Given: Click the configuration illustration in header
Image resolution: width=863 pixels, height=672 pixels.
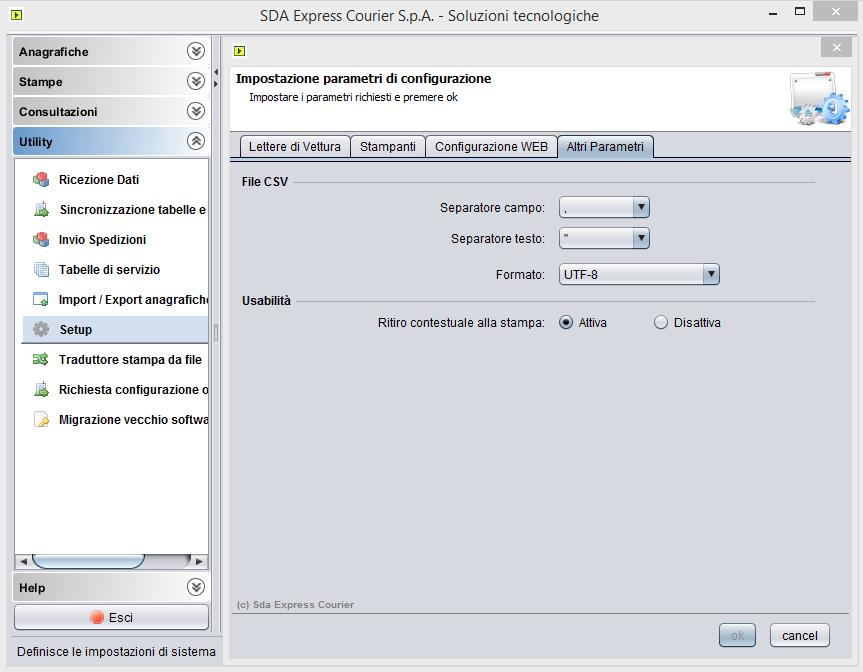Looking at the screenshot, I should tap(820, 99).
